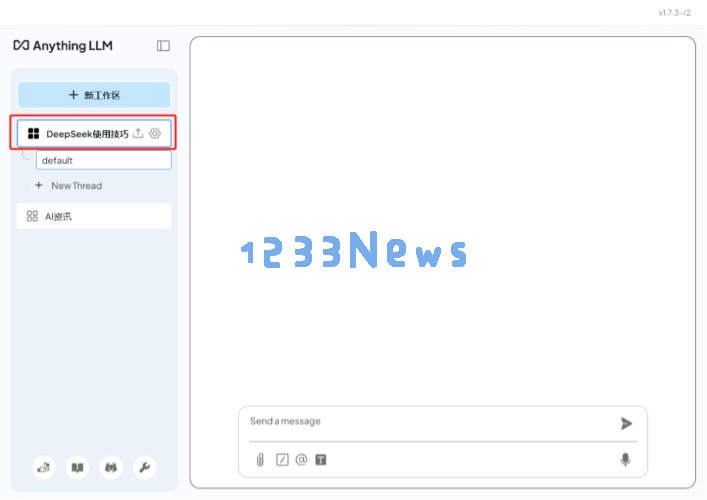Select the DeepSeek使用技巧 workspace
The image size is (707, 500).
94,133
